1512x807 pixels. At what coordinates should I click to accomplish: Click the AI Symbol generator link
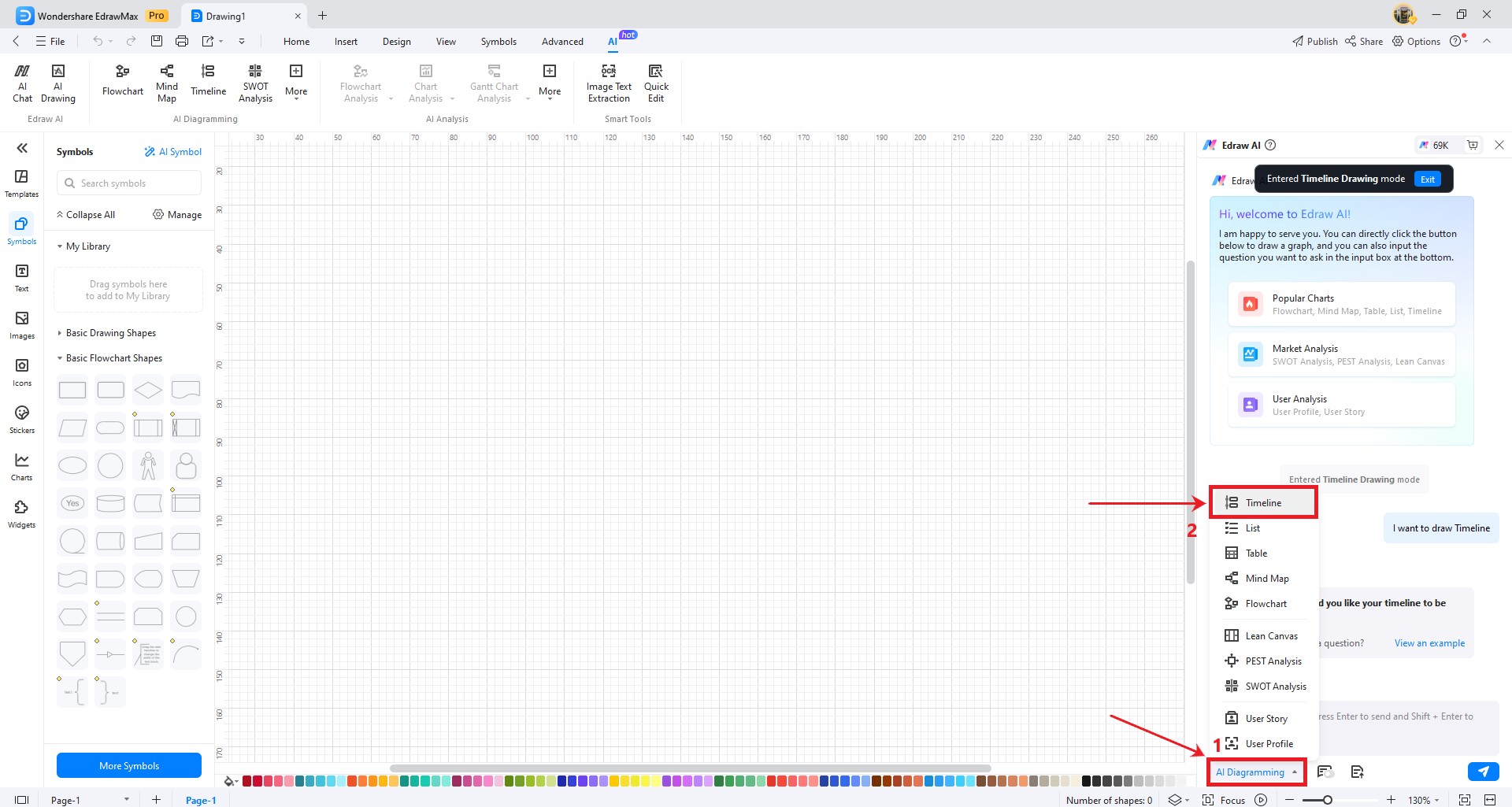click(x=173, y=152)
